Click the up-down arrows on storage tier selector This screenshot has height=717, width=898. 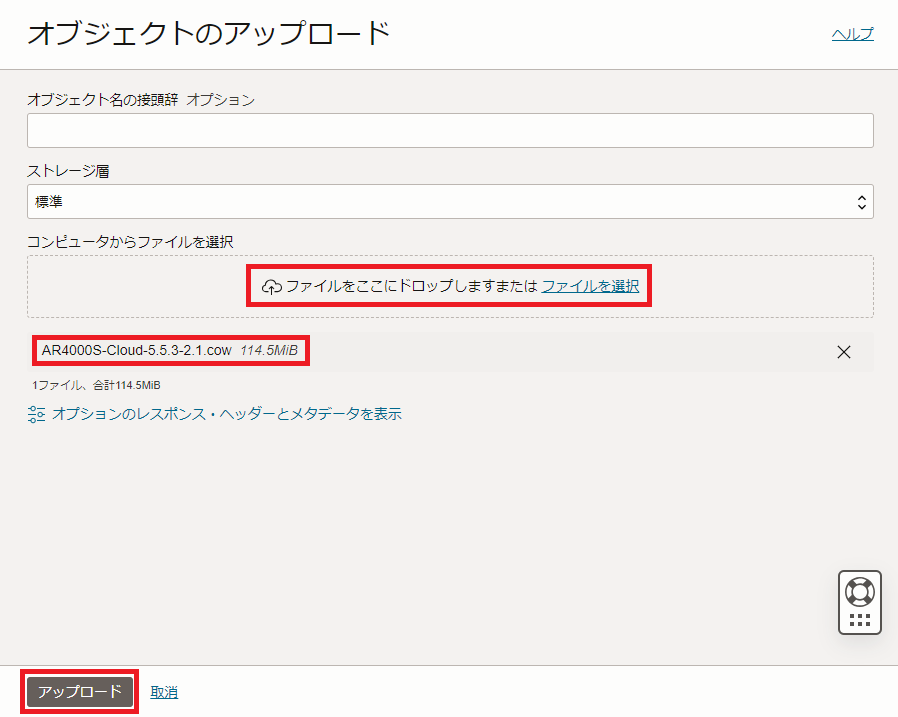pyautogui.click(x=861, y=202)
